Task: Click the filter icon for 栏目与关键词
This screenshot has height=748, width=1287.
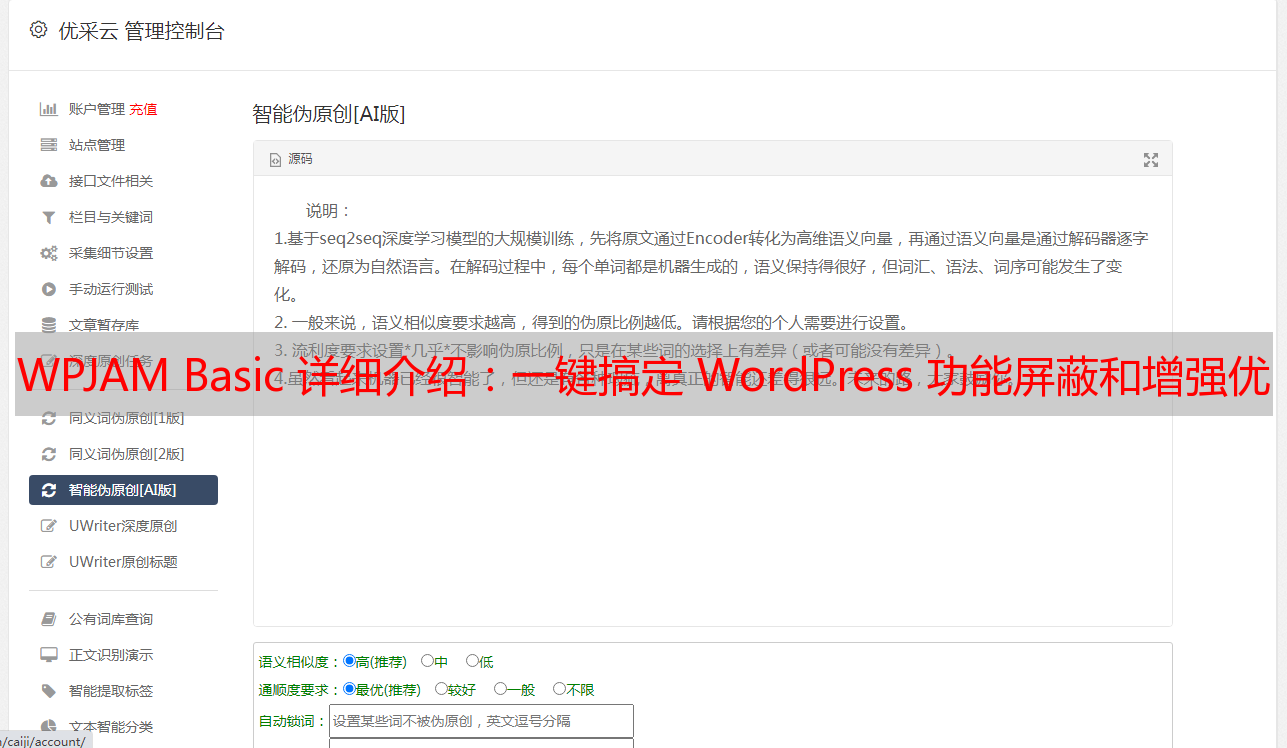Action: (x=48, y=217)
